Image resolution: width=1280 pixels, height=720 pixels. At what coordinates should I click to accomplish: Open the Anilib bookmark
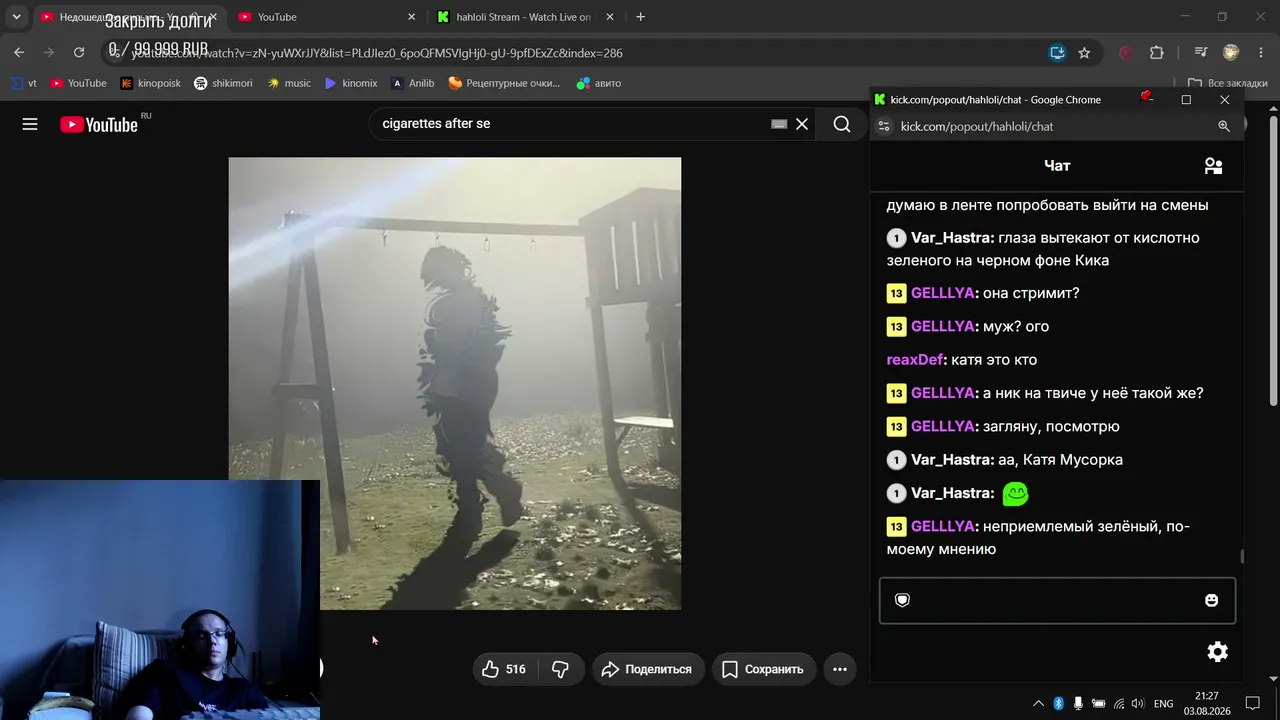coord(413,83)
